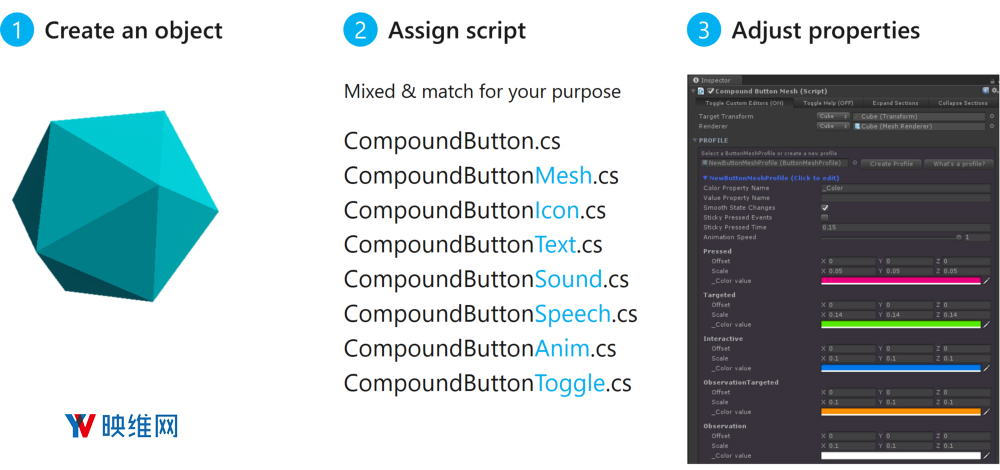Enable Sticky Pressed Events checkbox
The image size is (1000, 470).
[x=825, y=217]
